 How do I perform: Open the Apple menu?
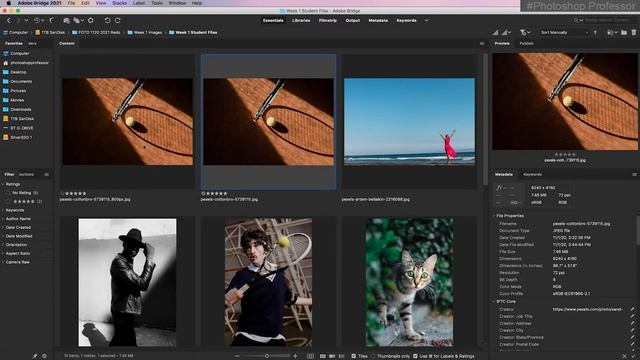9,3
